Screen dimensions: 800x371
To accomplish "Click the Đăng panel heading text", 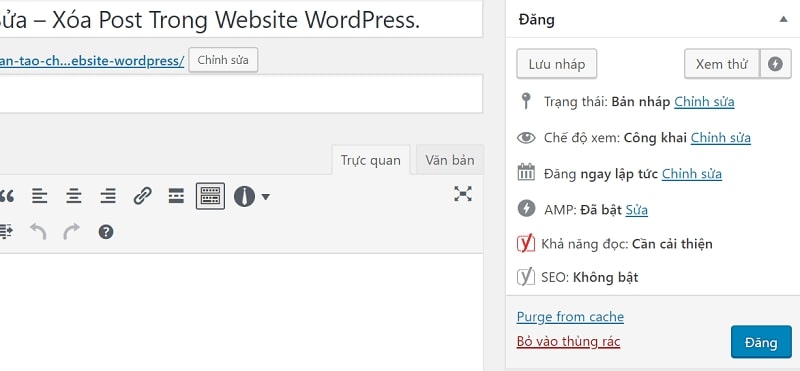I will (x=536, y=19).
